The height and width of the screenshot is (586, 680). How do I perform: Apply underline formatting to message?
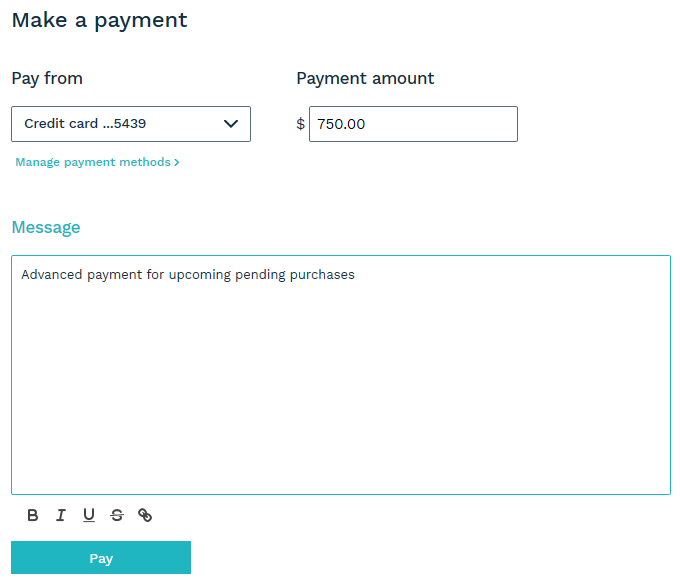(x=89, y=515)
